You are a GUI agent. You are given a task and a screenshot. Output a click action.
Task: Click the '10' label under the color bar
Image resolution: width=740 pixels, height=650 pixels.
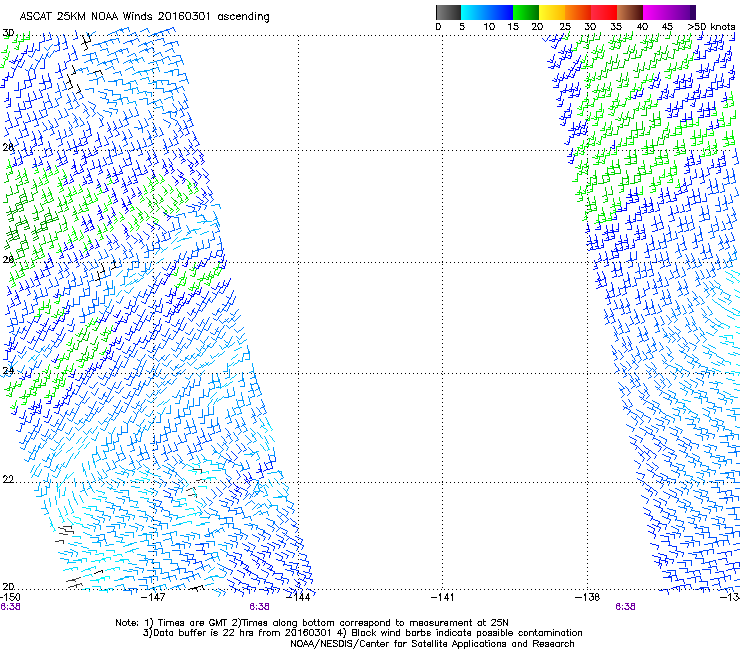pyautogui.click(x=489, y=27)
